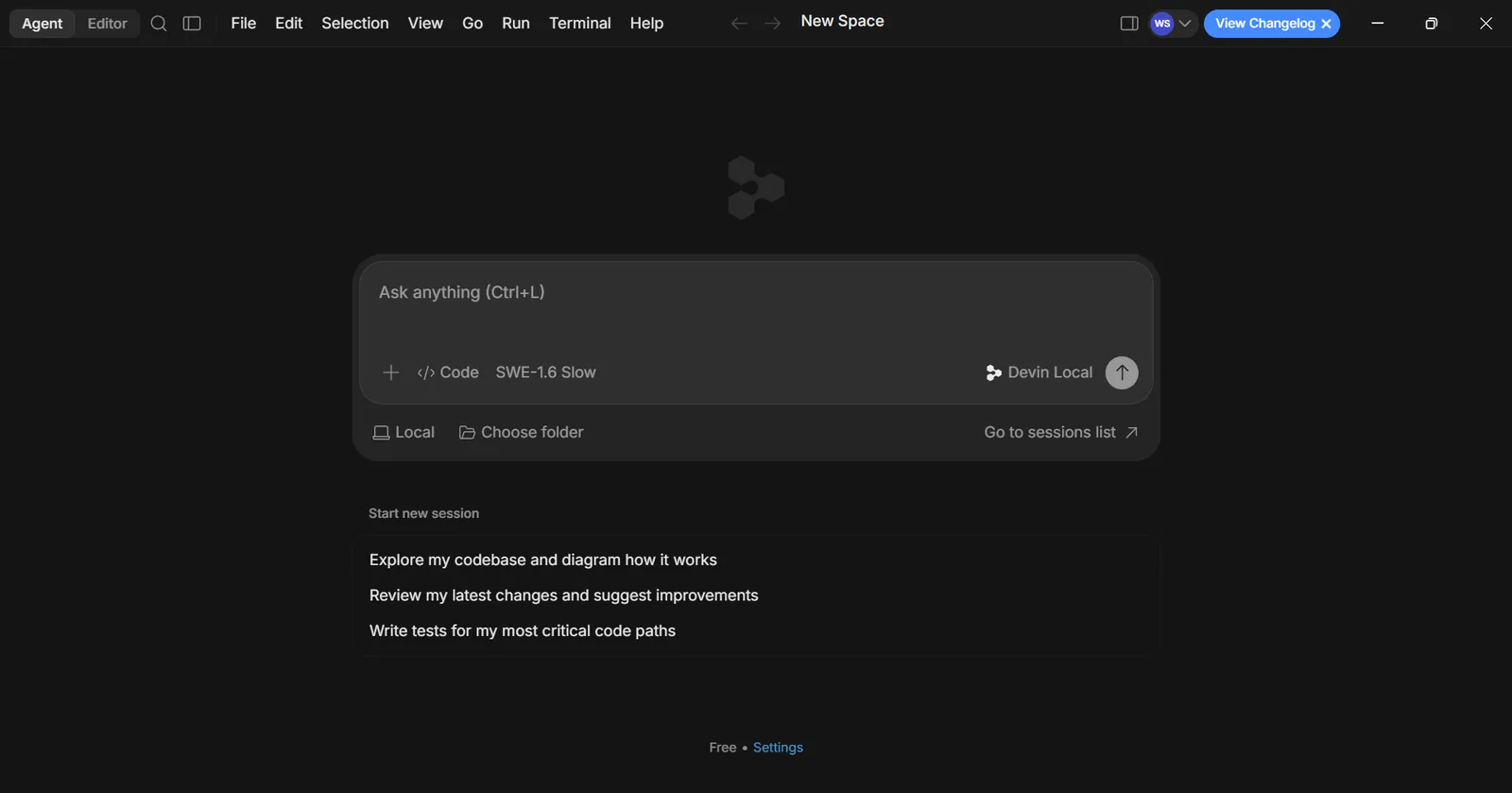Open the Code mode selector
The image size is (1512, 793).
(448, 372)
